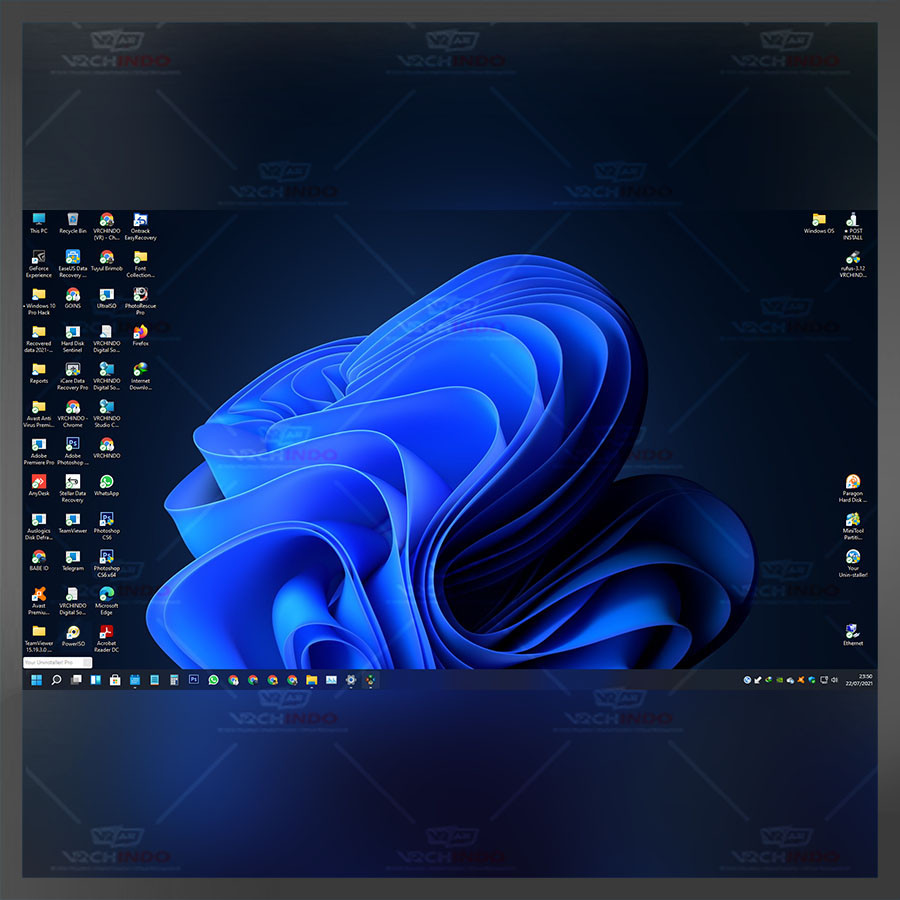Click the volume speaker icon in system tray
This screenshot has height=900, width=900.
(834, 680)
